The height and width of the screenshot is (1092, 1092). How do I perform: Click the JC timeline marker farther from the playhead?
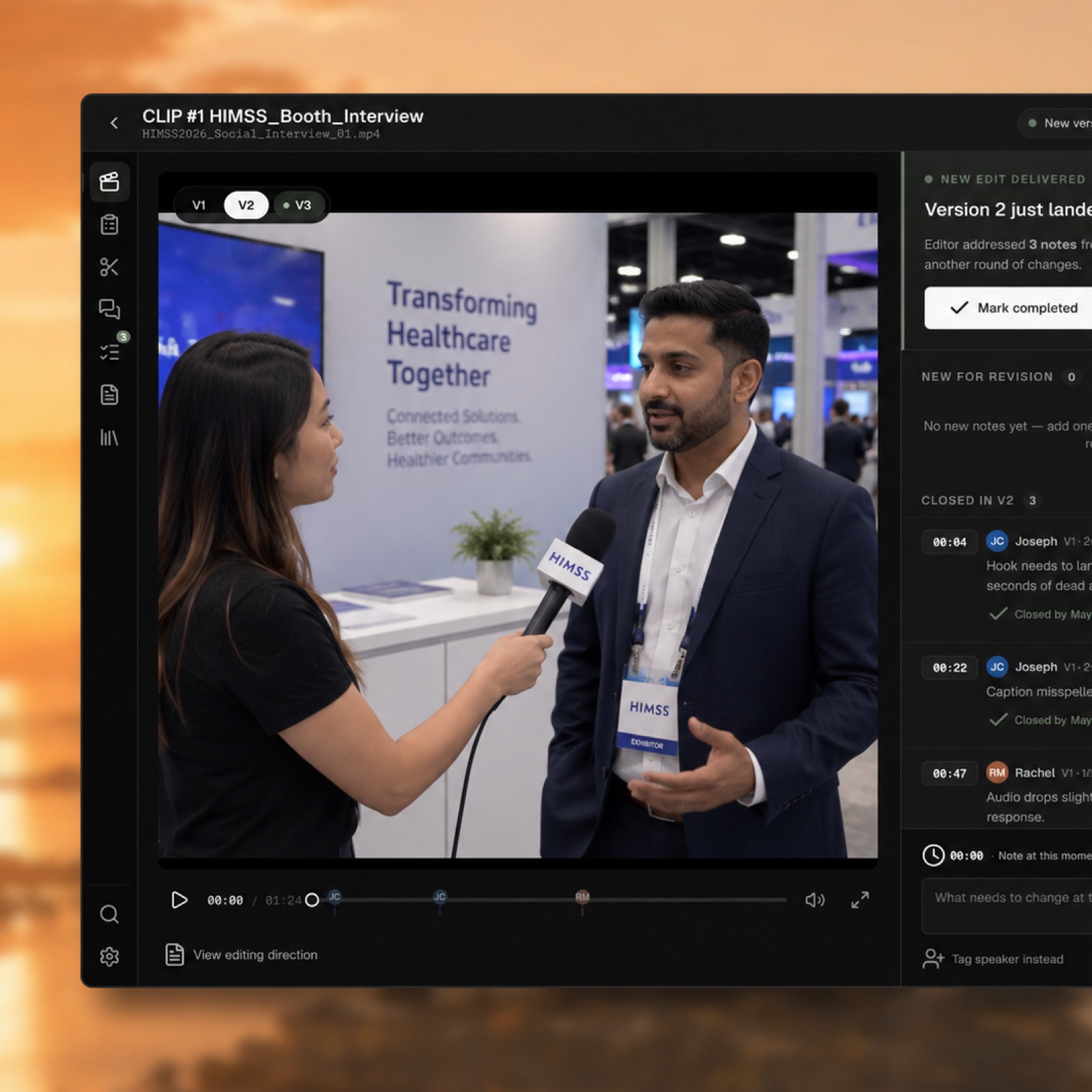(x=440, y=897)
